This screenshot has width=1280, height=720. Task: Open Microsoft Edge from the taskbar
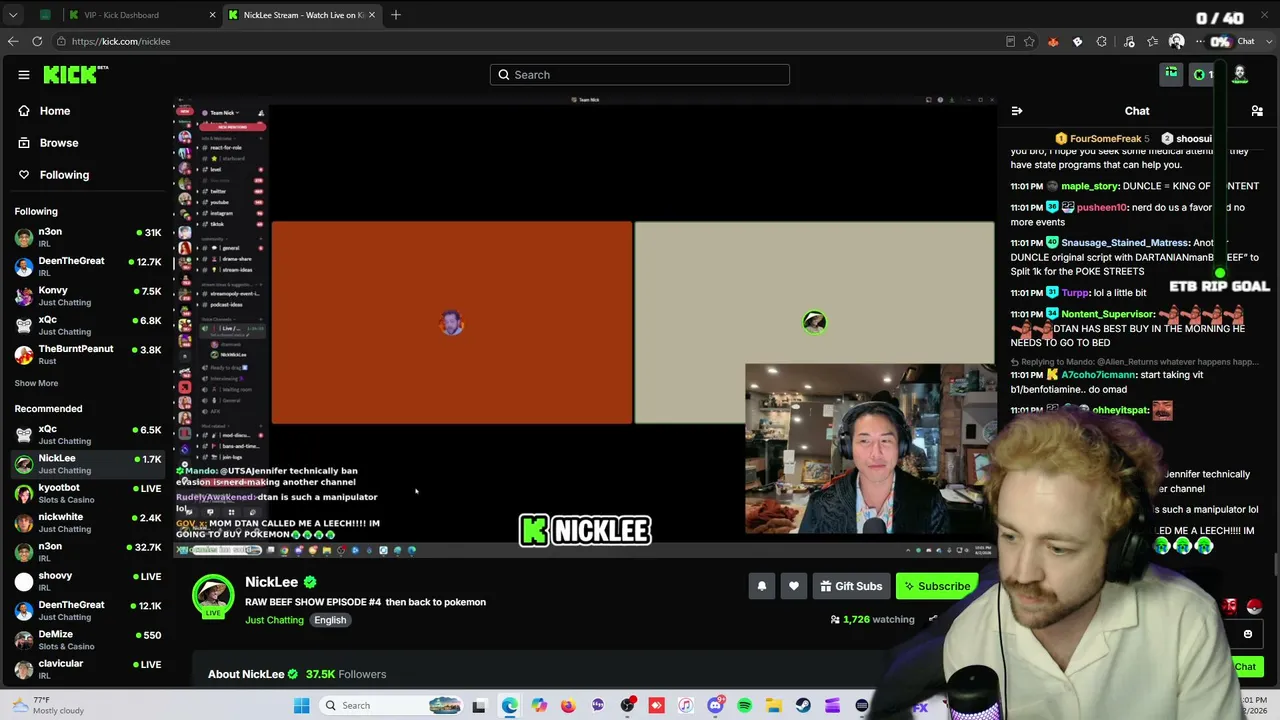[510, 706]
